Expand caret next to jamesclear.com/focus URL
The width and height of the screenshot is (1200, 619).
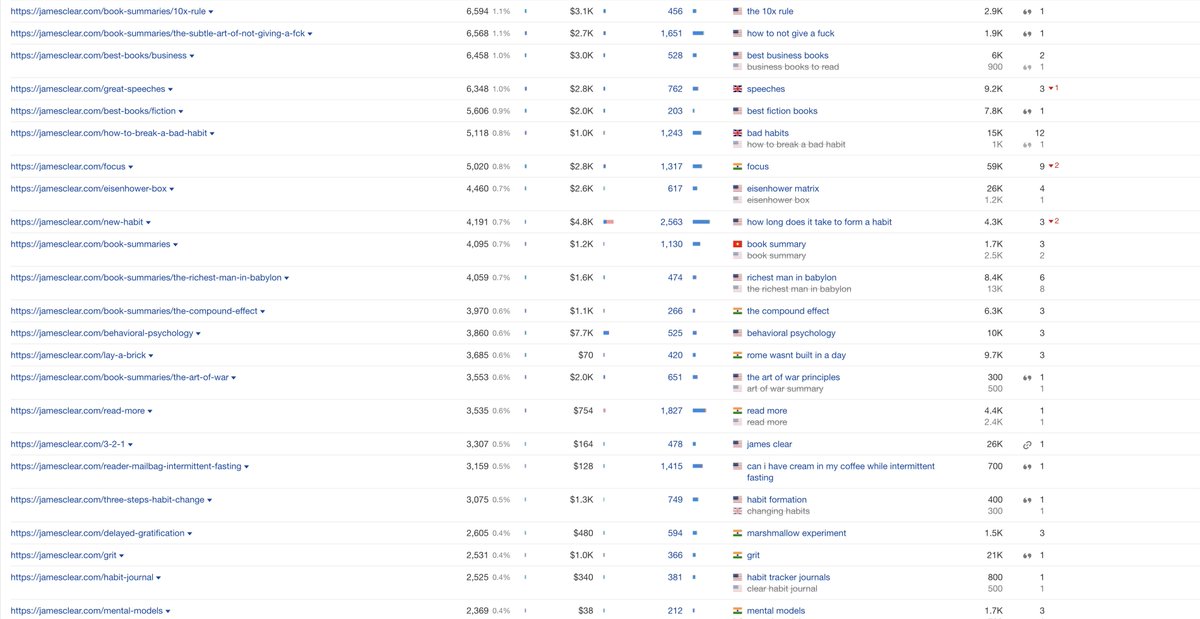pyautogui.click(x=131, y=167)
